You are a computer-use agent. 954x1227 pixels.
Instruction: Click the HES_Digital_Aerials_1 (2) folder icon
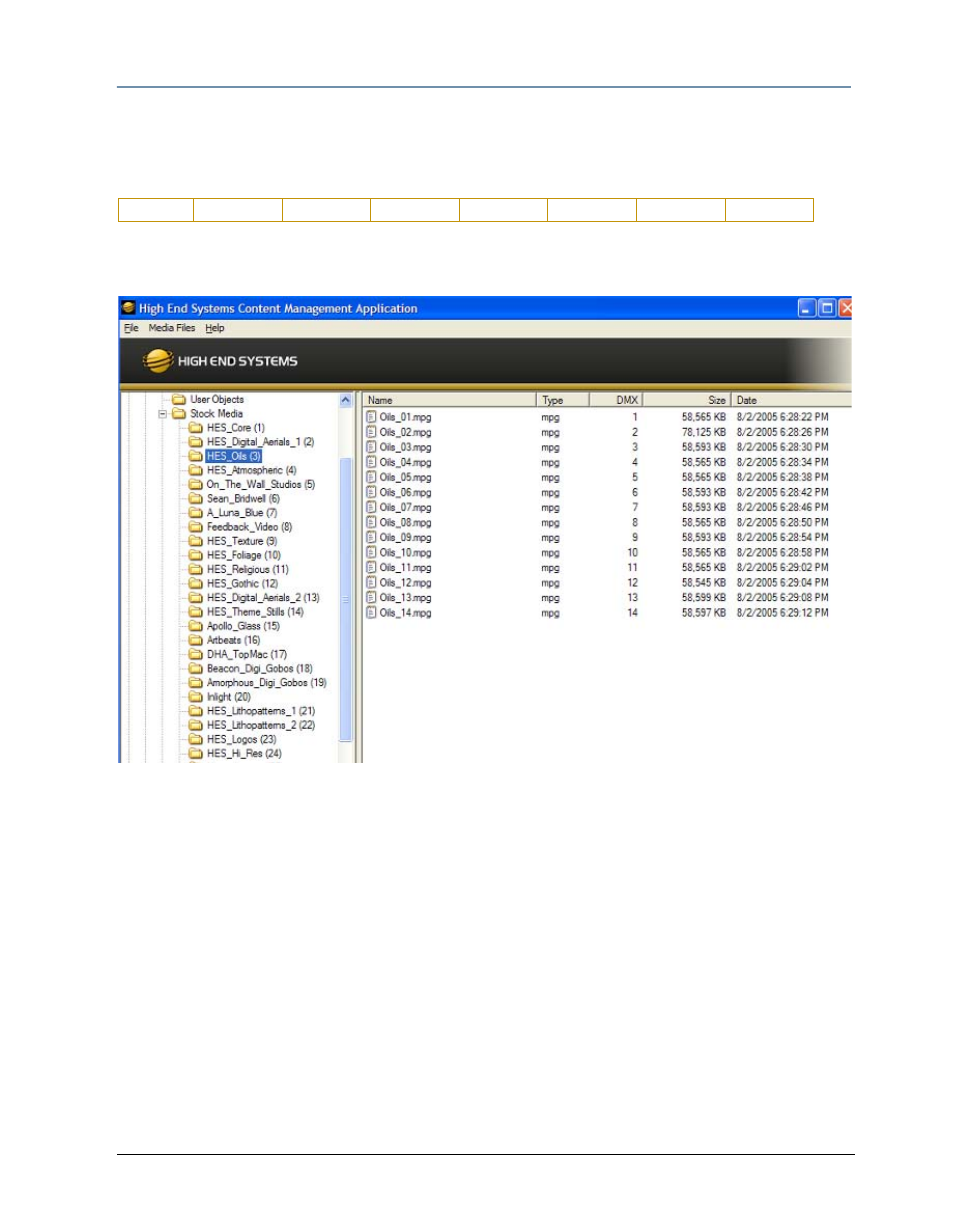196,441
